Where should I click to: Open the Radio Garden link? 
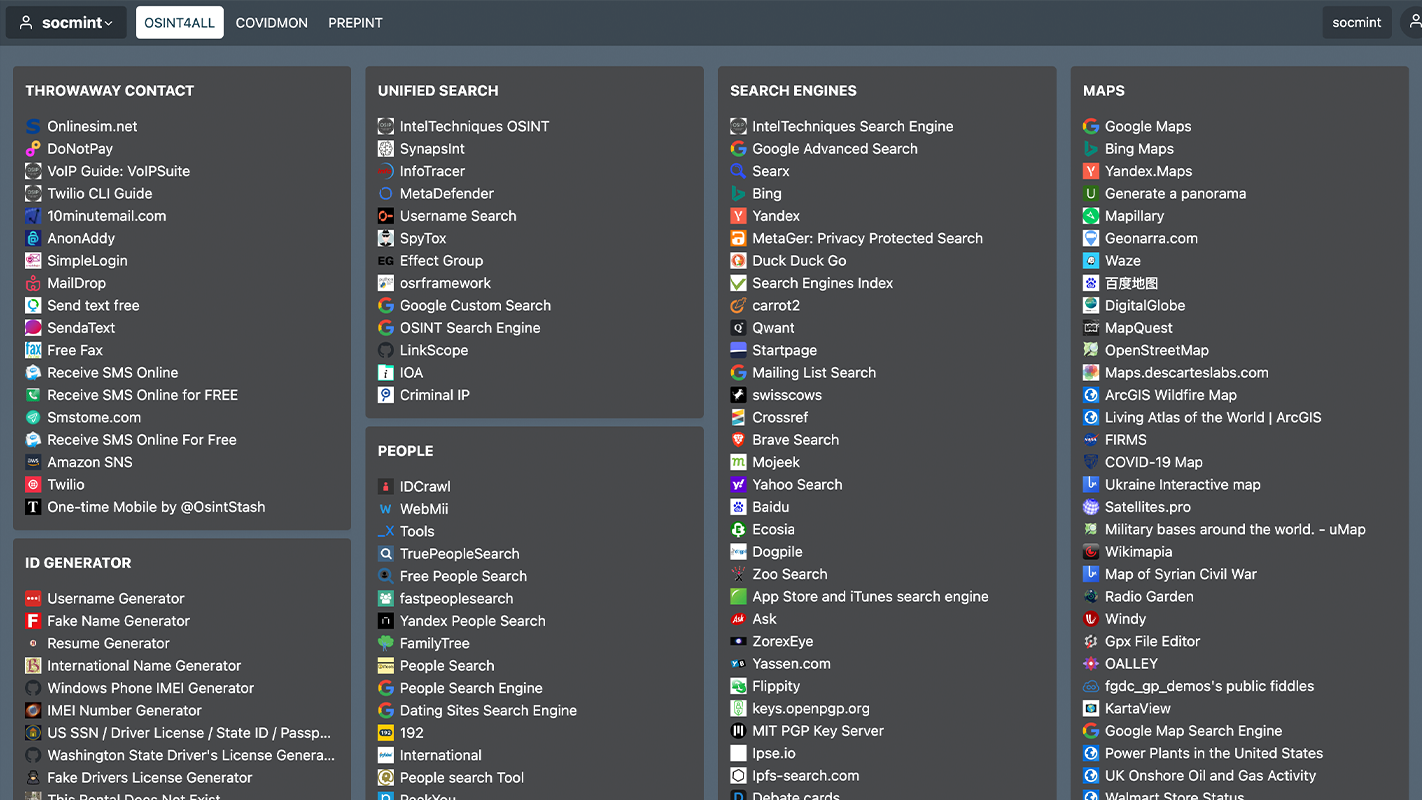point(1149,596)
